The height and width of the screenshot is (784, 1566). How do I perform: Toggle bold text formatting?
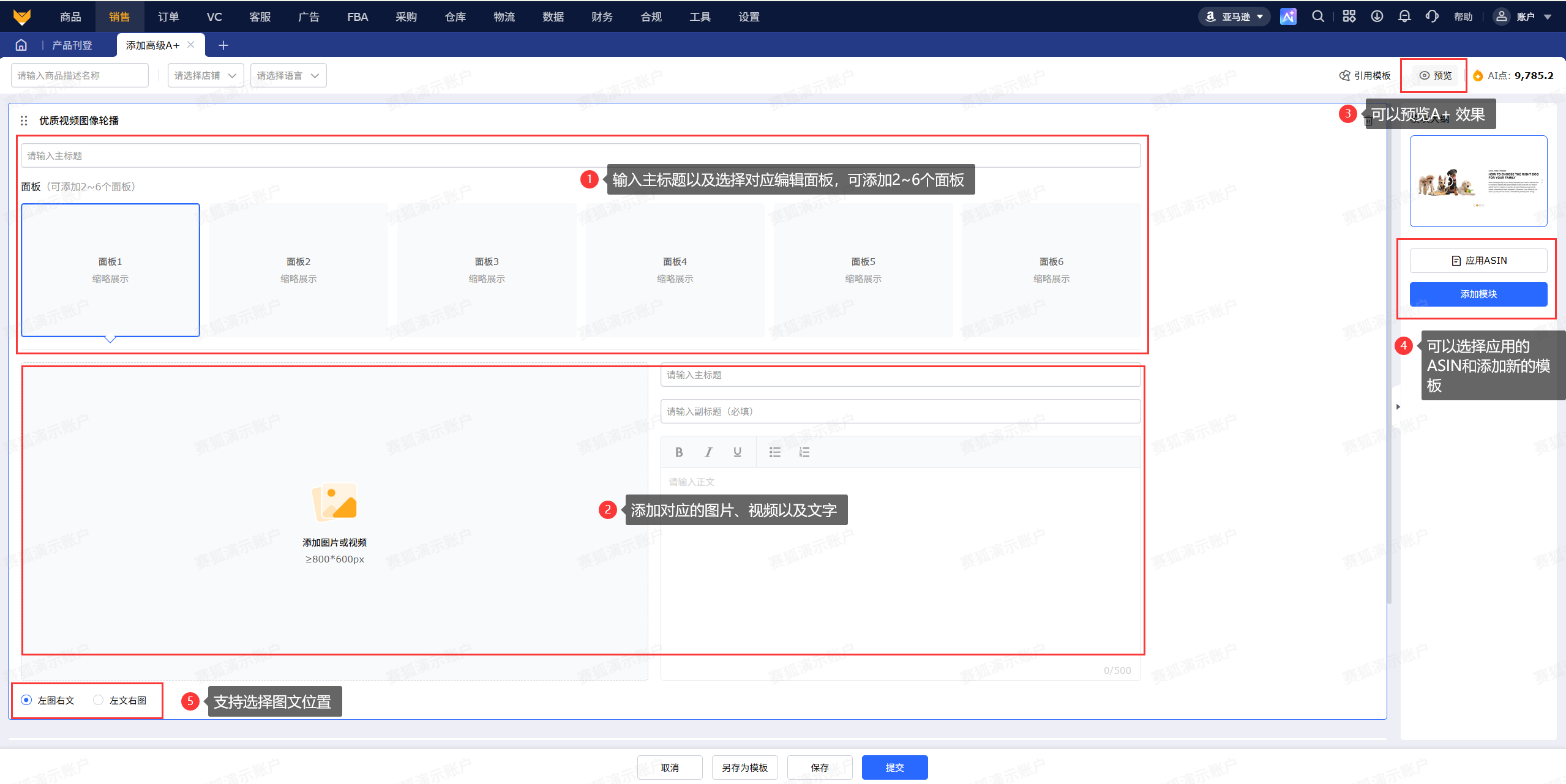(679, 452)
